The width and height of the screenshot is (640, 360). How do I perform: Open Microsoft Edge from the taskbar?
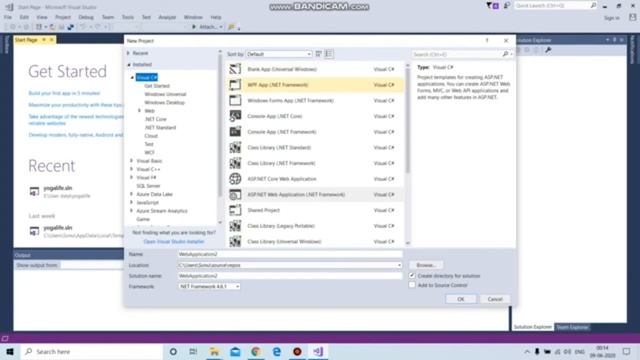[x=277, y=351]
